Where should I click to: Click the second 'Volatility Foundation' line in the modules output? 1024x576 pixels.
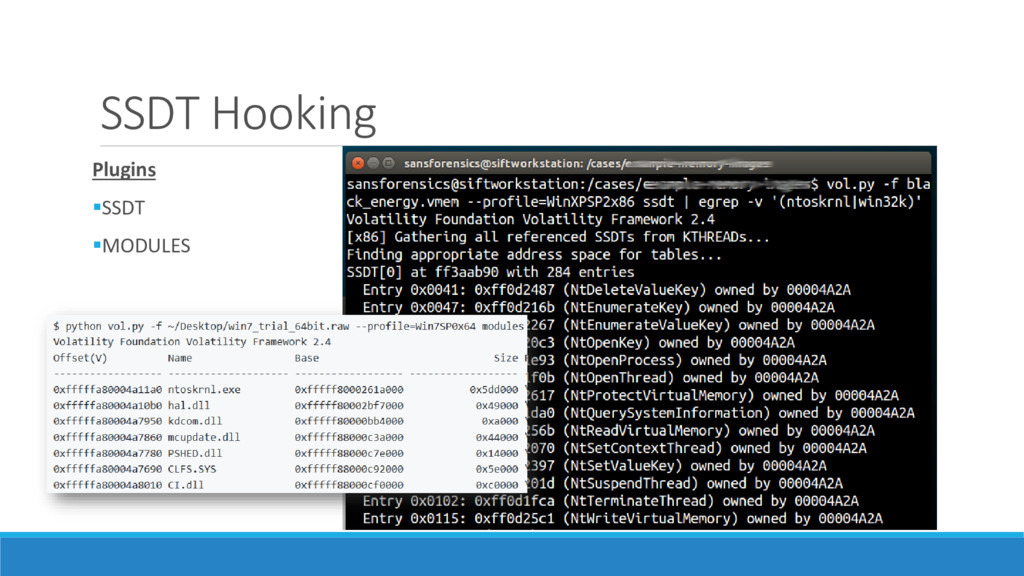[192, 342]
